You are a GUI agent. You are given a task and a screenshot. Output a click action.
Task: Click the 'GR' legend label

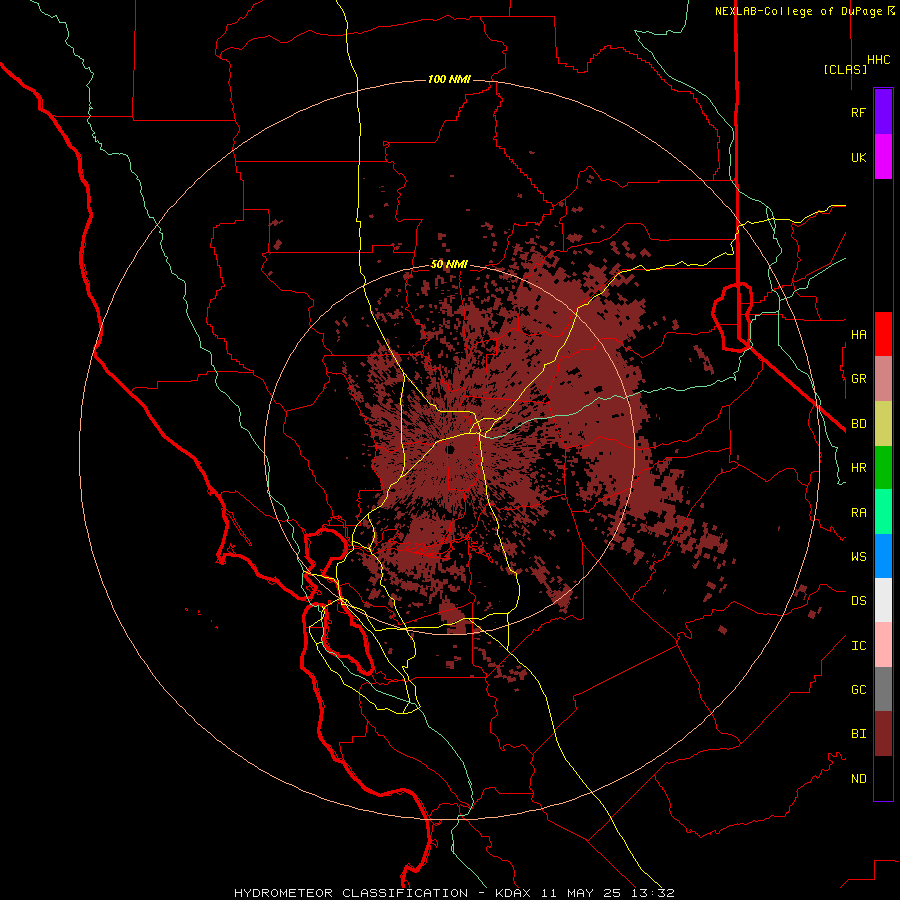858,379
